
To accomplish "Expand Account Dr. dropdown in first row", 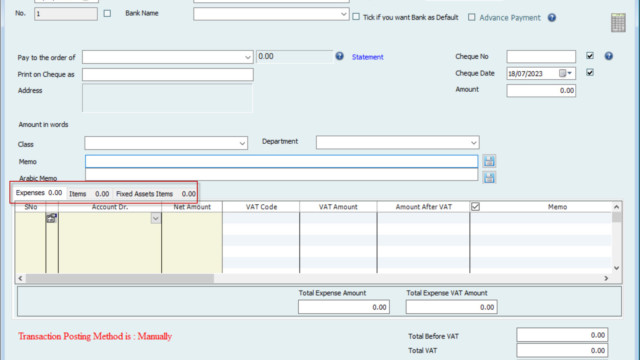I will coord(156,218).
